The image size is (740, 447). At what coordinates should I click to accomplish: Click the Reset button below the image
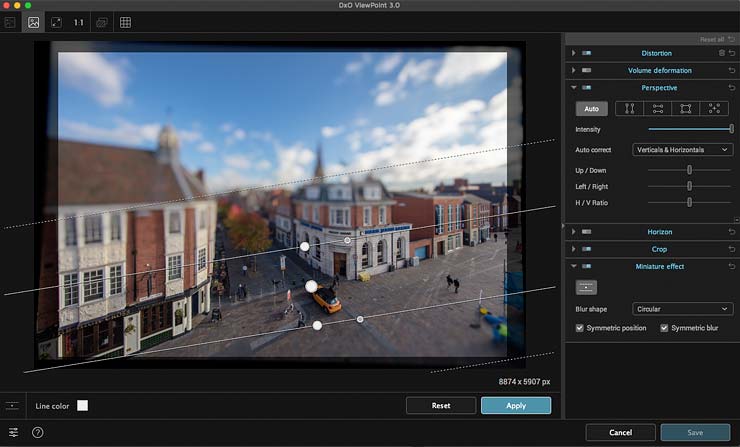click(441, 405)
